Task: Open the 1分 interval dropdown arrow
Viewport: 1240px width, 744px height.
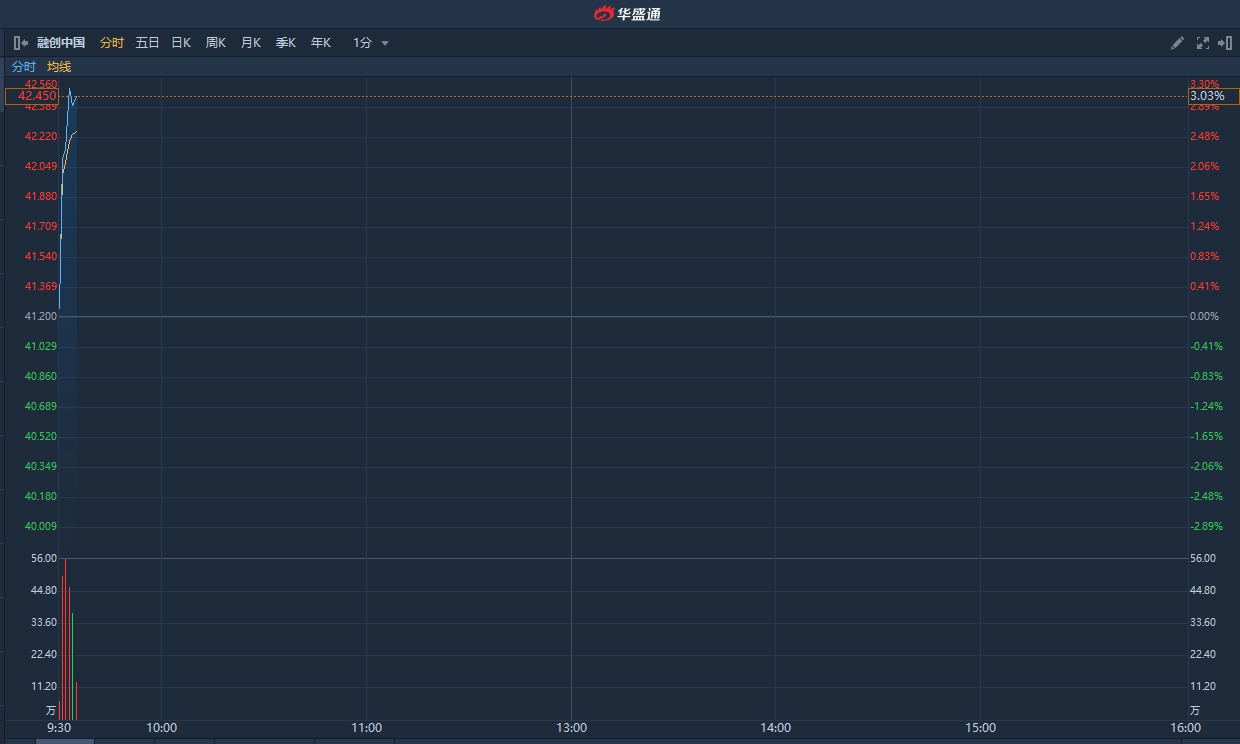Action: (x=385, y=43)
